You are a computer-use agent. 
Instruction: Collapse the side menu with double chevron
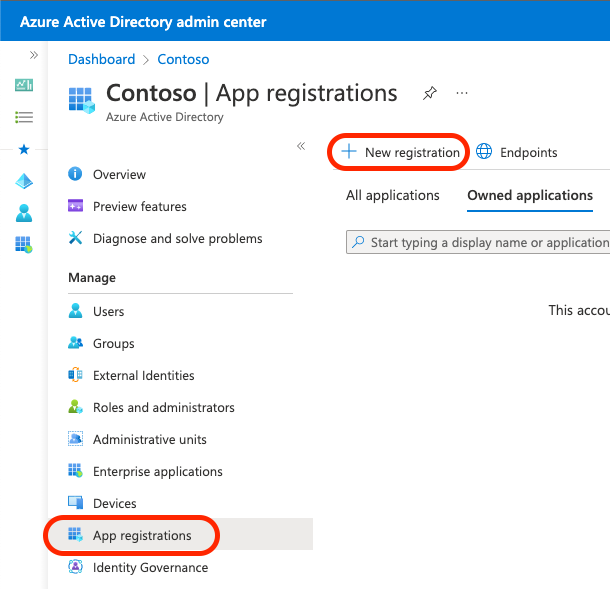(300, 146)
